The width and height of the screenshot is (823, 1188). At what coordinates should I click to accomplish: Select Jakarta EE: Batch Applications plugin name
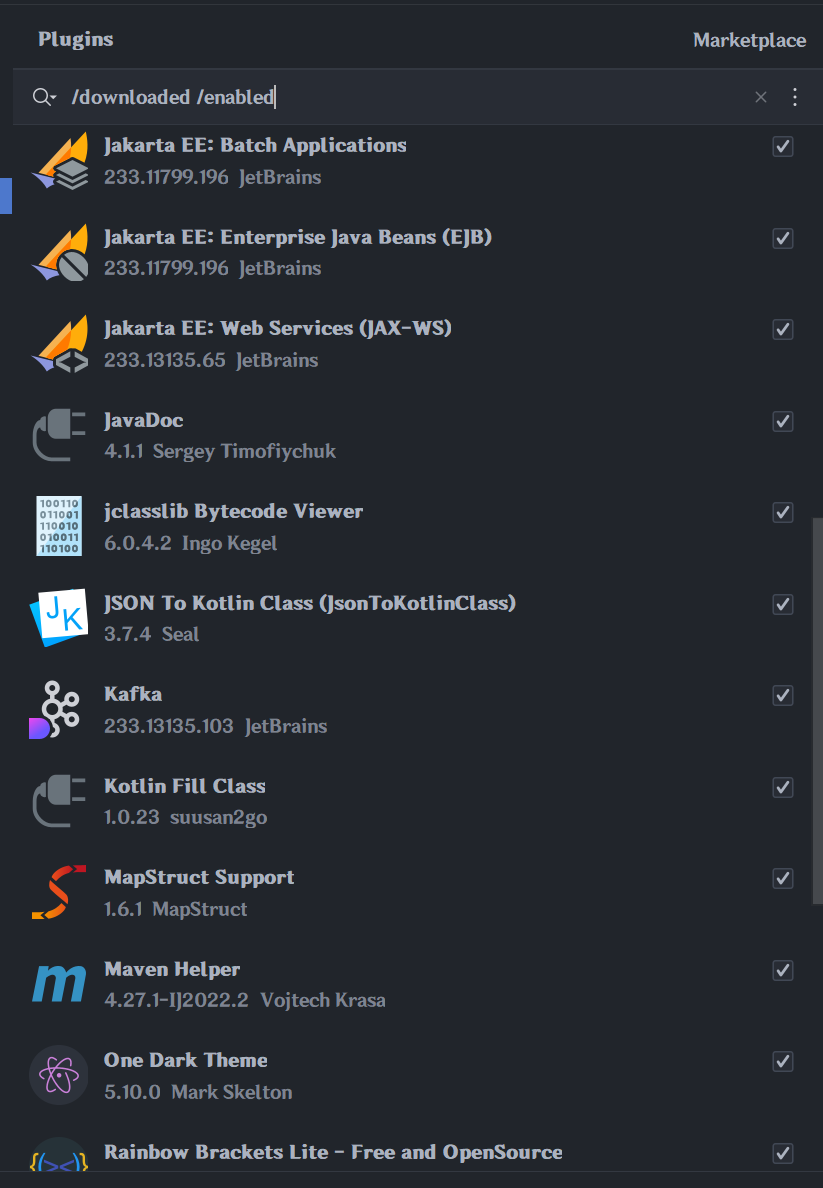click(x=255, y=145)
